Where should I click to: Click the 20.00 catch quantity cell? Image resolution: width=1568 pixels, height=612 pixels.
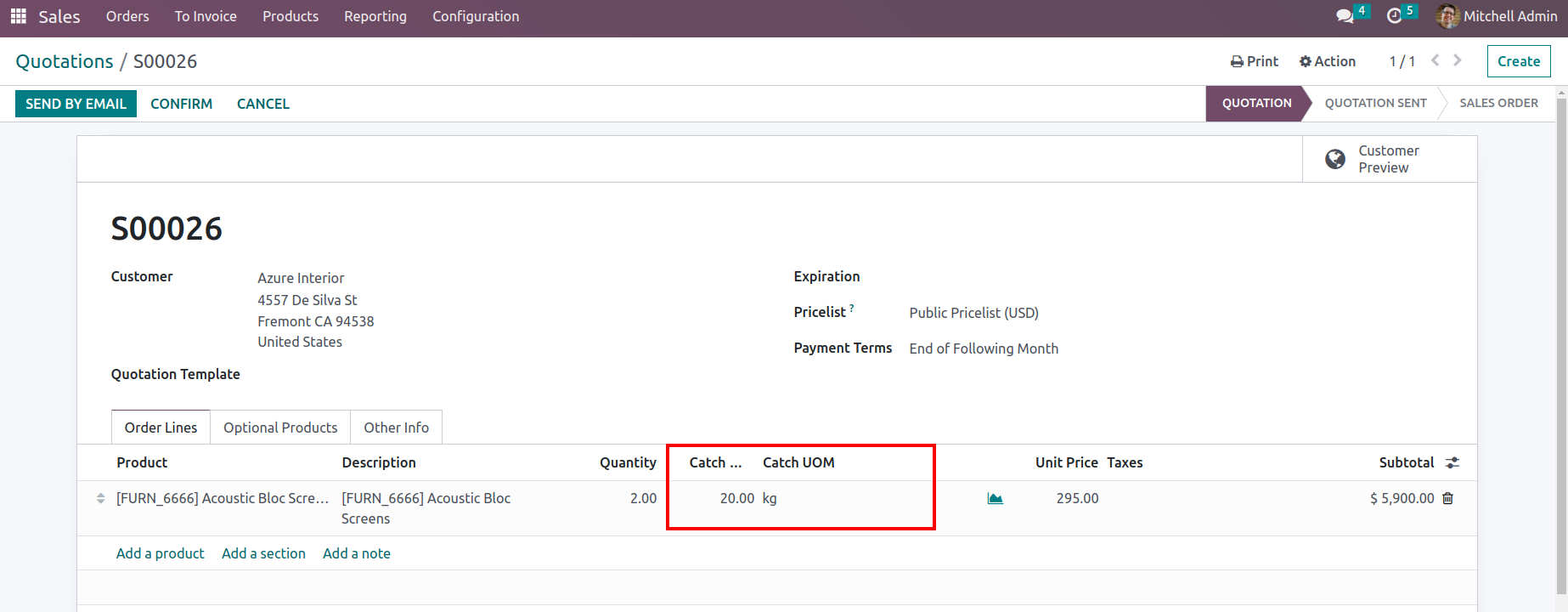click(x=737, y=498)
